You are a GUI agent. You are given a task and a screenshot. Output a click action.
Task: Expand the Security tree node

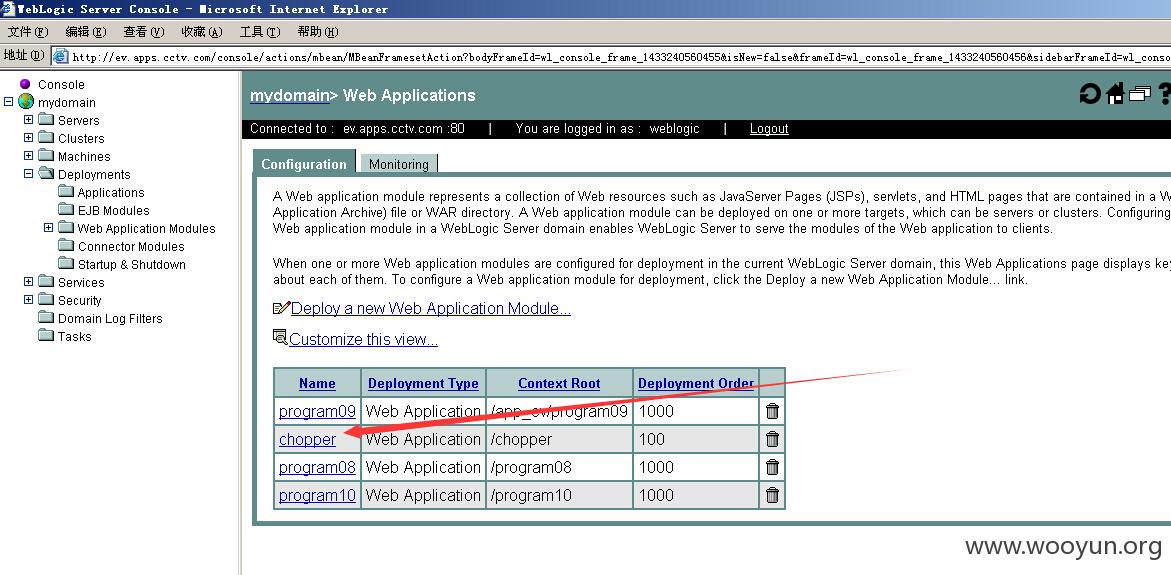click(28, 299)
